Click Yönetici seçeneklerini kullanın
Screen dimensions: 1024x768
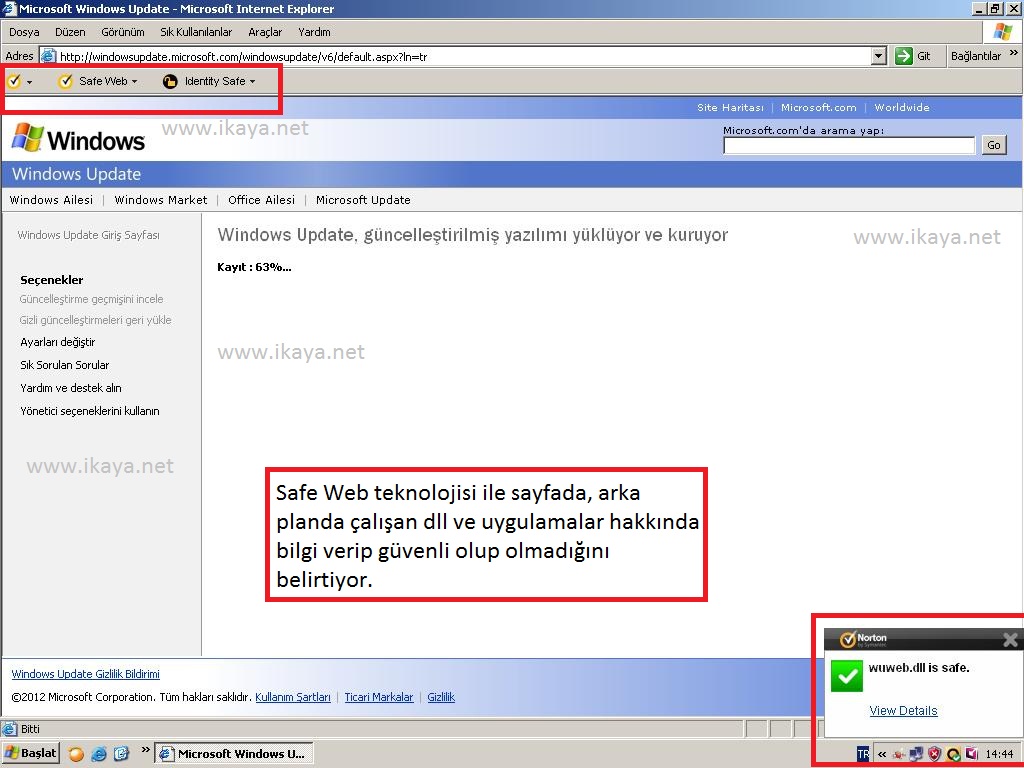[x=89, y=411]
